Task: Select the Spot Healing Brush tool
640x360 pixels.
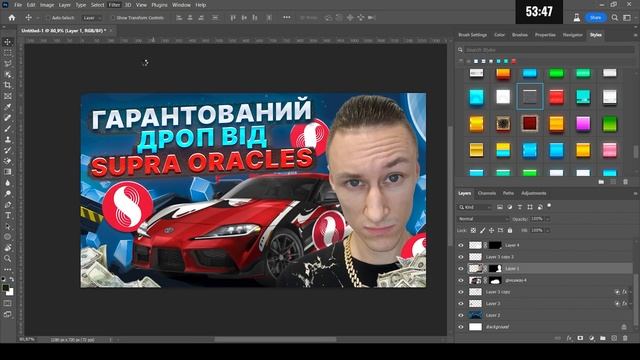Action: point(8,118)
